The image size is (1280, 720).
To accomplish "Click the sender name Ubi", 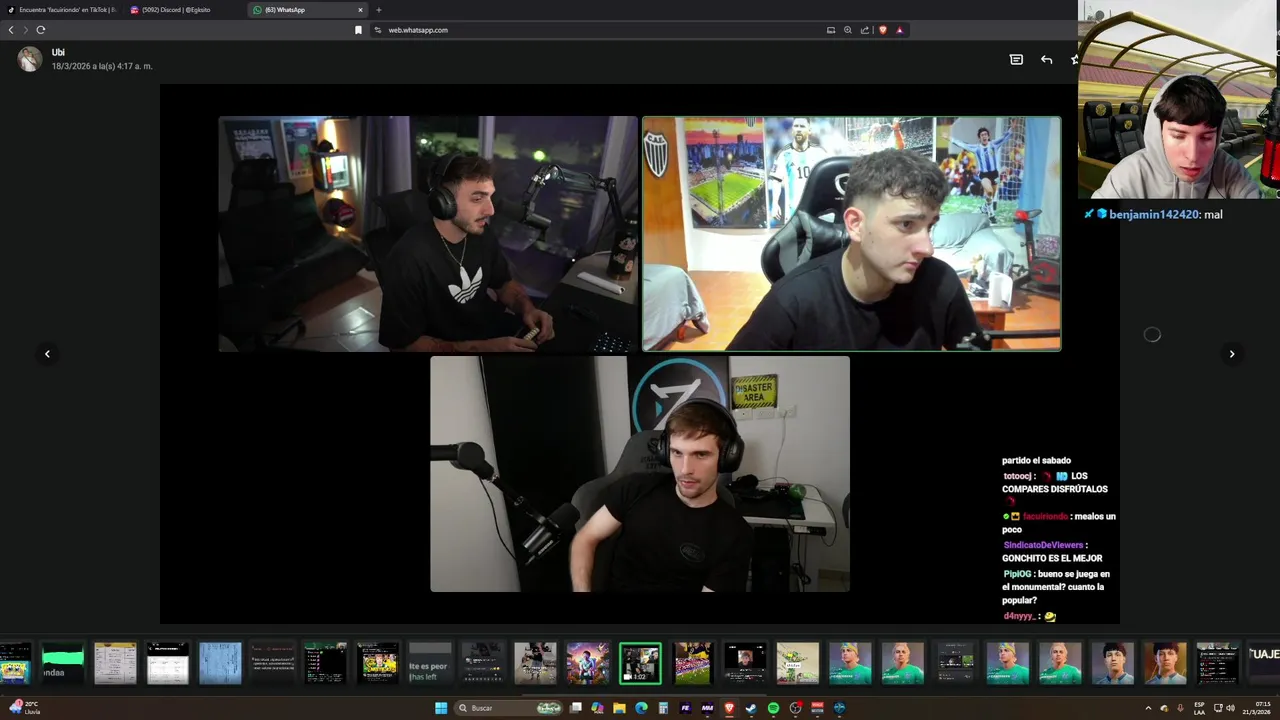I will coord(58,52).
